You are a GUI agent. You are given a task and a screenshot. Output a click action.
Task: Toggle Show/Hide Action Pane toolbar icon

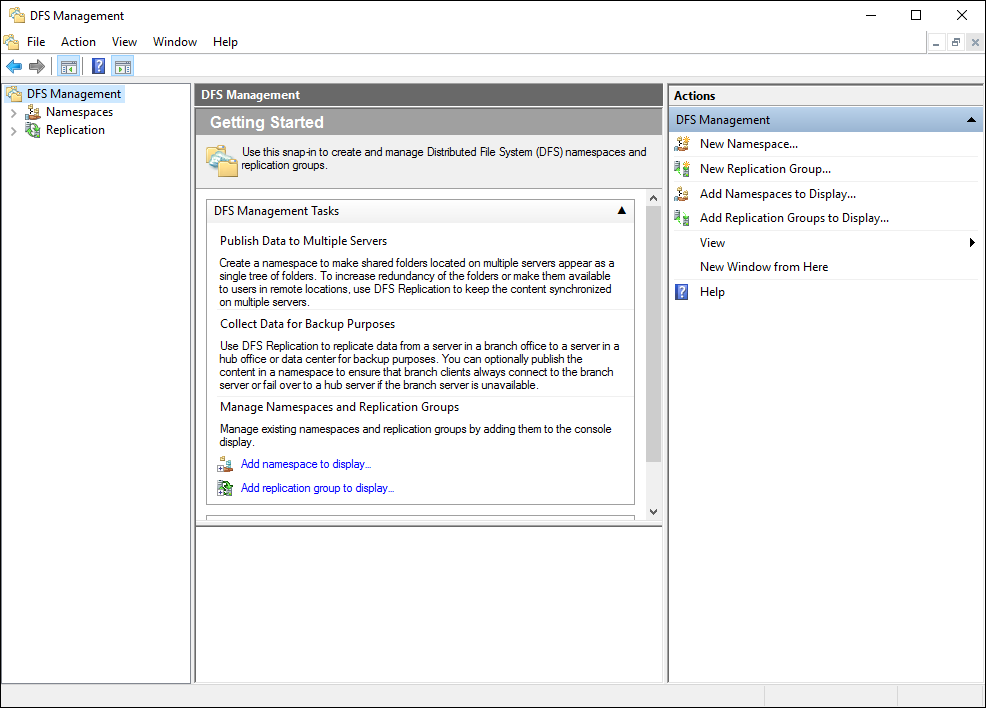(x=123, y=67)
